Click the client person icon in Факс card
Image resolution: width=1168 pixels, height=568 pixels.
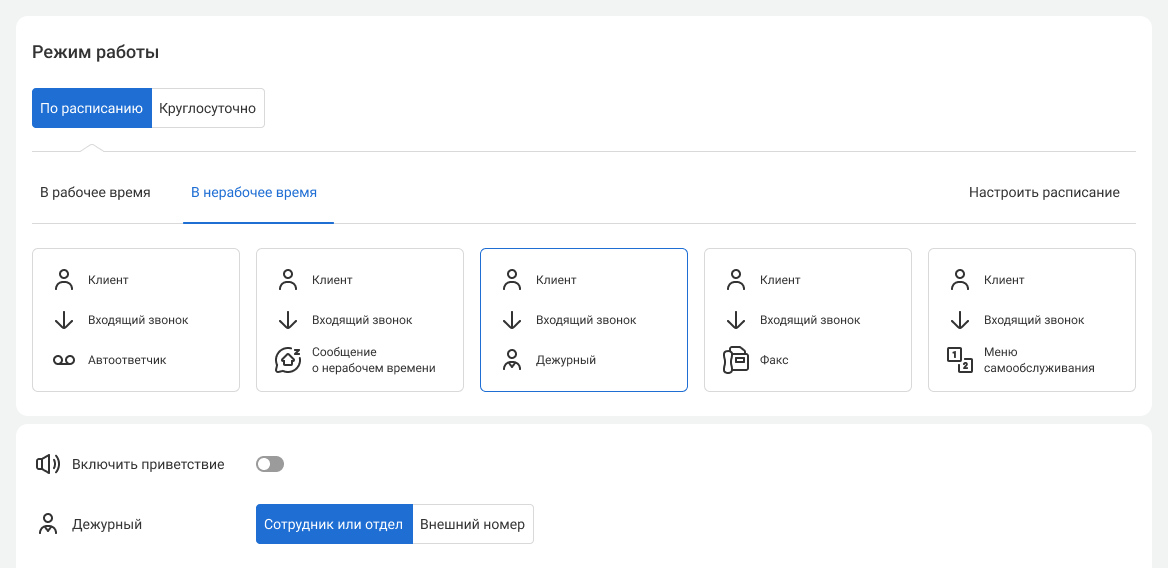(x=736, y=280)
